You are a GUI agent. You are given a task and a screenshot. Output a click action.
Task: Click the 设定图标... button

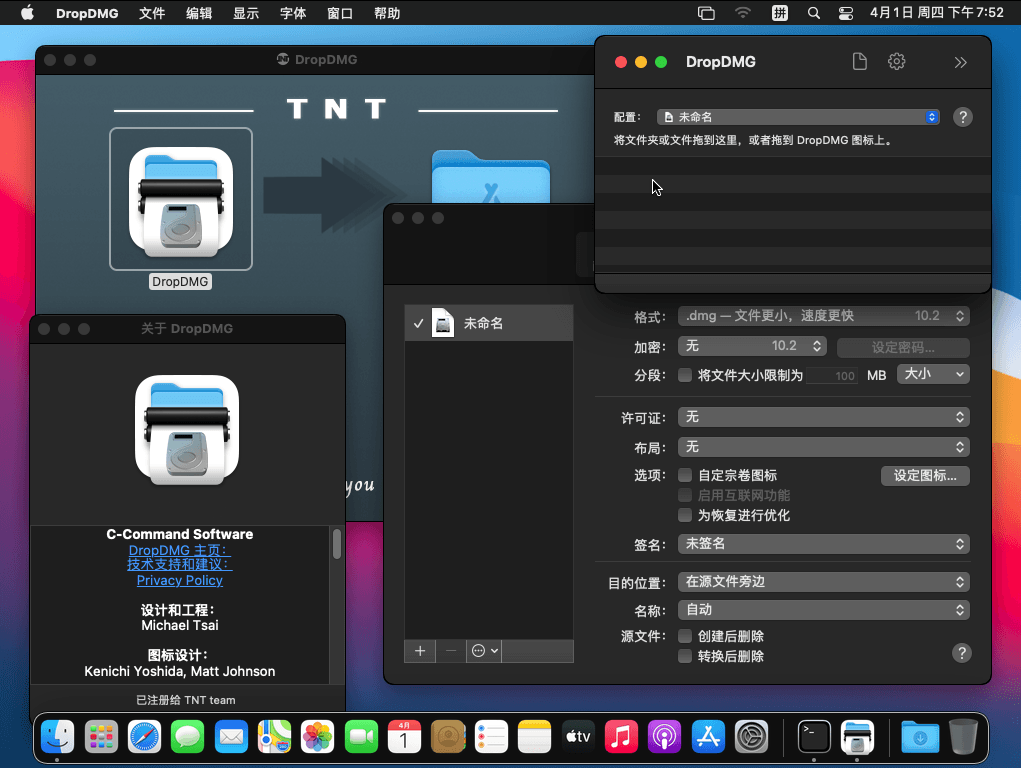(925, 476)
